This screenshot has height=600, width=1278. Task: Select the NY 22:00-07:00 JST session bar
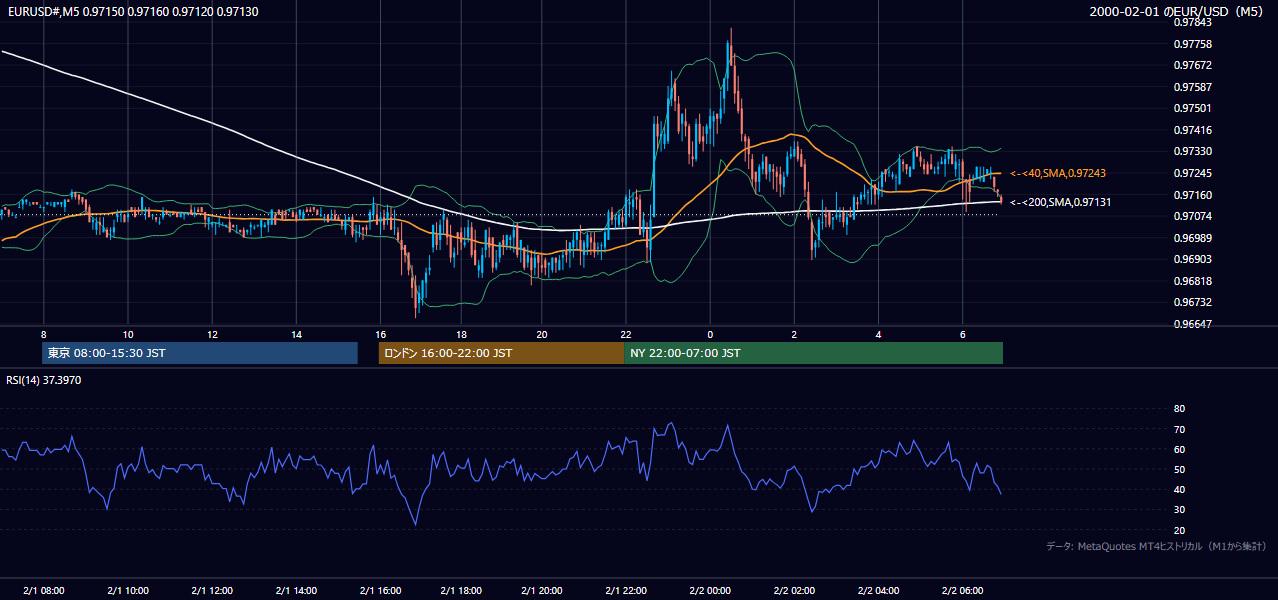pos(813,353)
